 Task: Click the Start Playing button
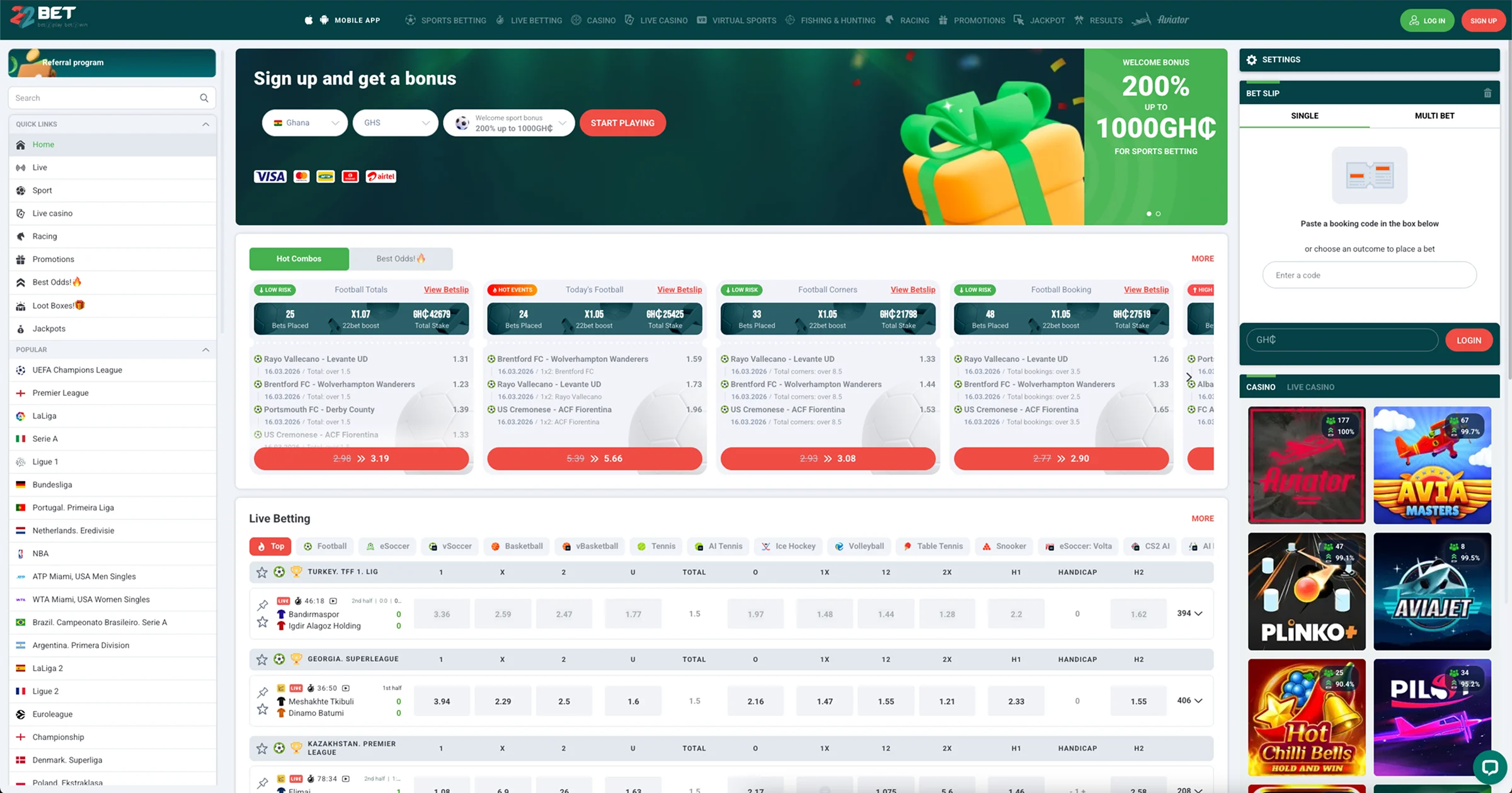(622, 122)
